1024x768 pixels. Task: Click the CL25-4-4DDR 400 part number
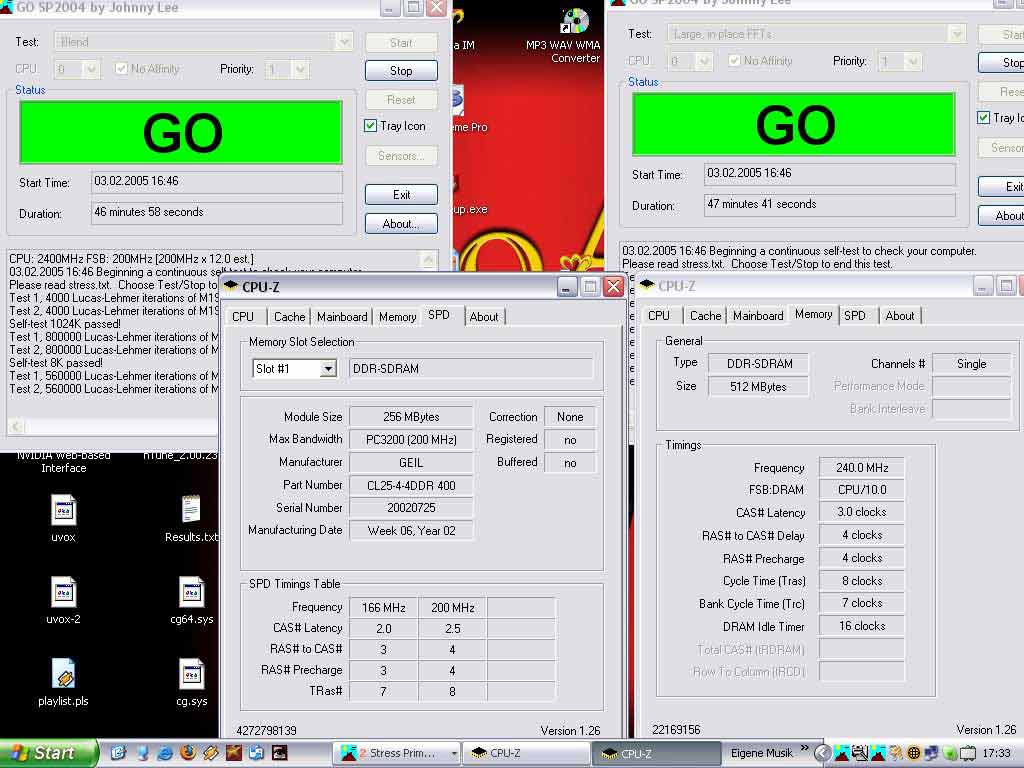pos(411,485)
